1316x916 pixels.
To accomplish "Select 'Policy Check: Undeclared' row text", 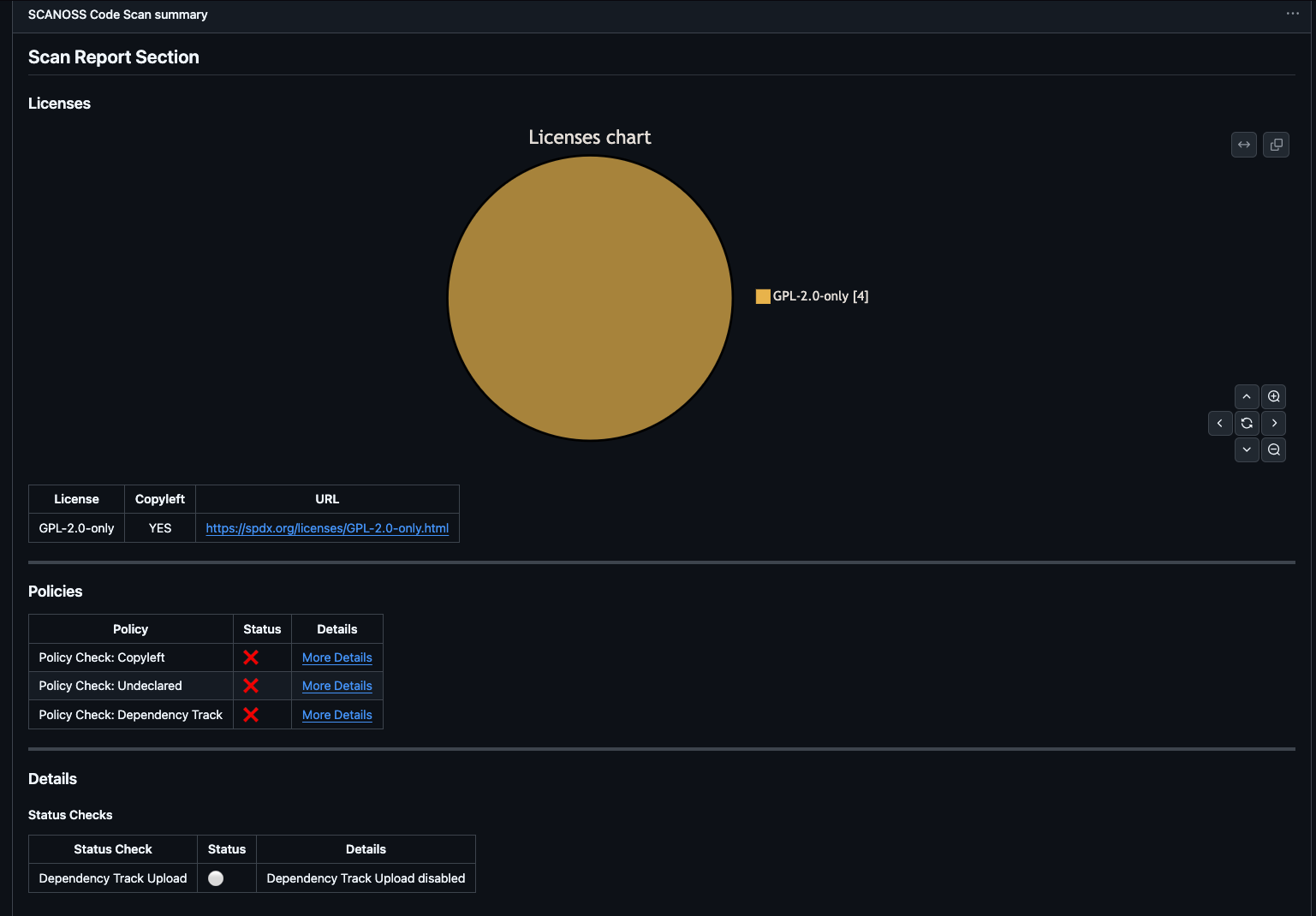I will [x=110, y=686].
